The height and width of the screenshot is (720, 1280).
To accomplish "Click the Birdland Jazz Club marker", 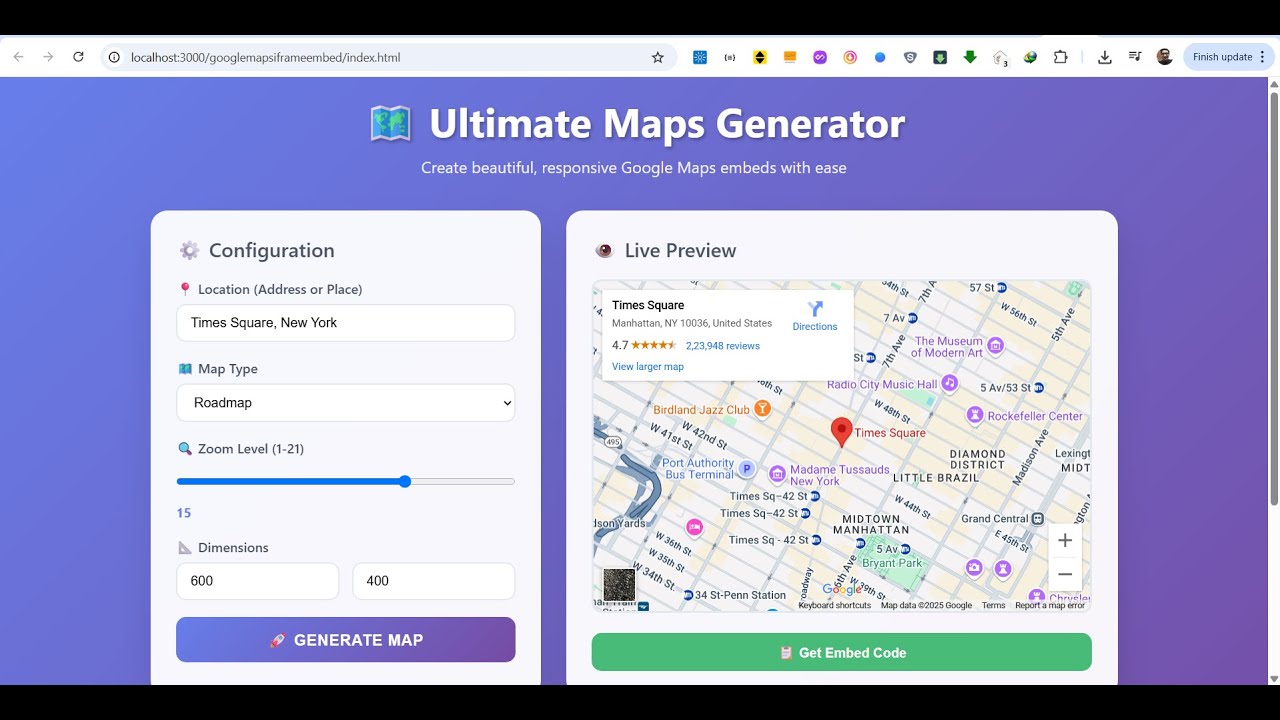I will [762, 408].
